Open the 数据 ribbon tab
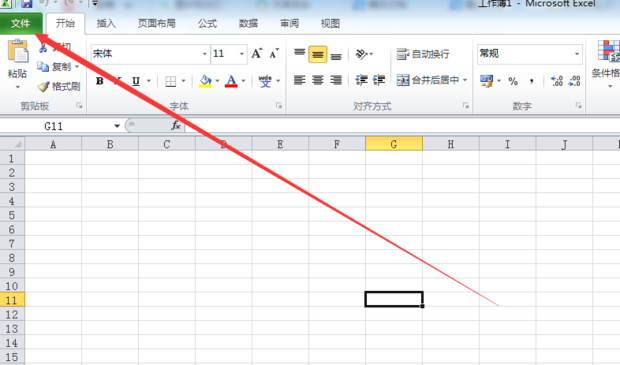 248,24
